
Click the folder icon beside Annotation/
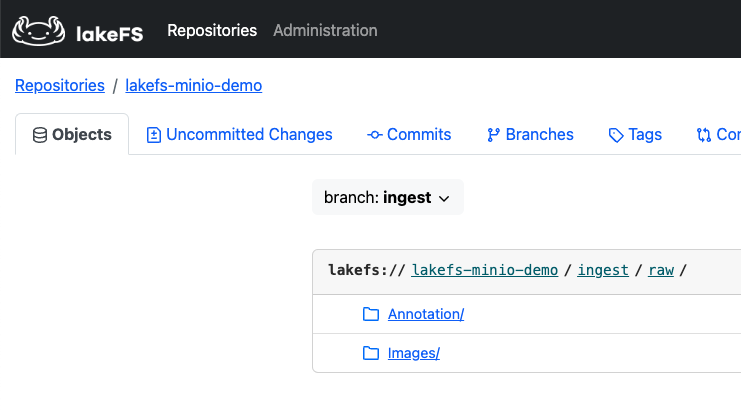(x=371, y=315)
